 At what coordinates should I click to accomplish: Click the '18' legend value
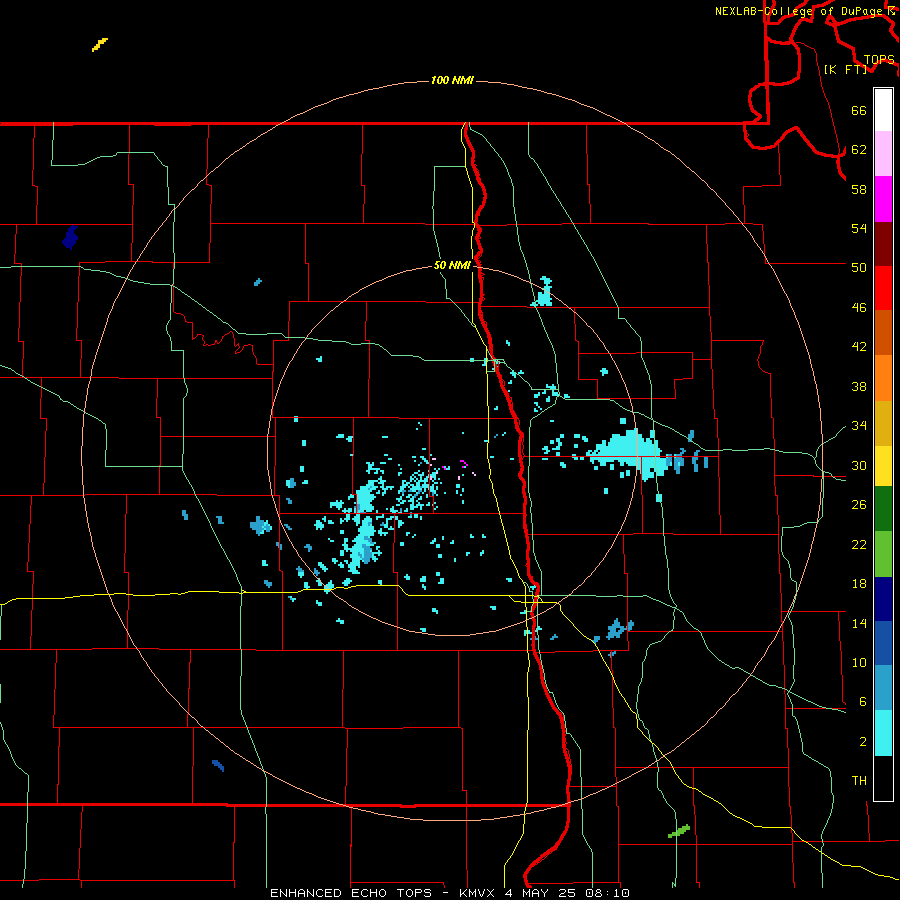click(x=859, y=584)
